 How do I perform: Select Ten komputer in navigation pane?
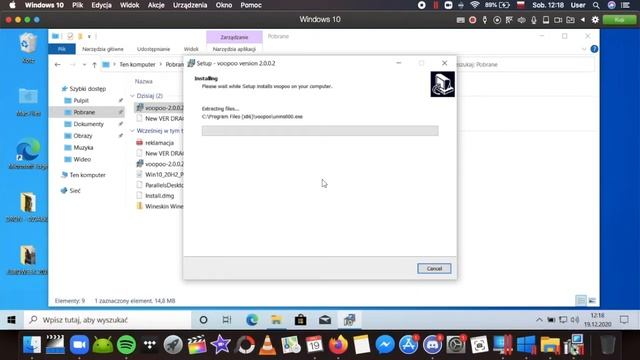pos(87,175)
